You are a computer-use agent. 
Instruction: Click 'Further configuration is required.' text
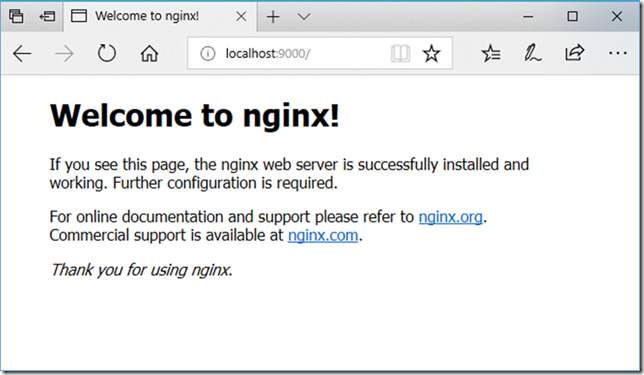point(225,183)
